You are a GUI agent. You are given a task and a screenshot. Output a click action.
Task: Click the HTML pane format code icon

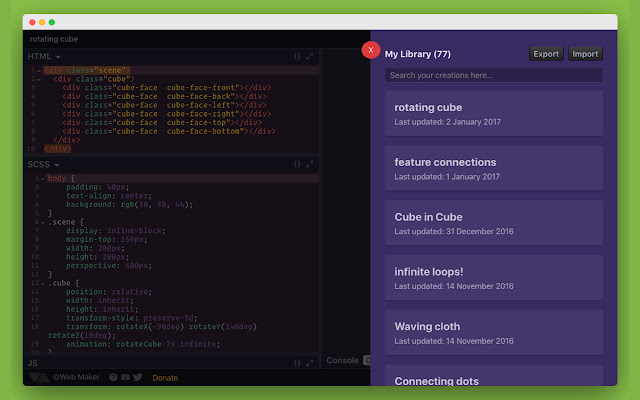pos(297,57)
